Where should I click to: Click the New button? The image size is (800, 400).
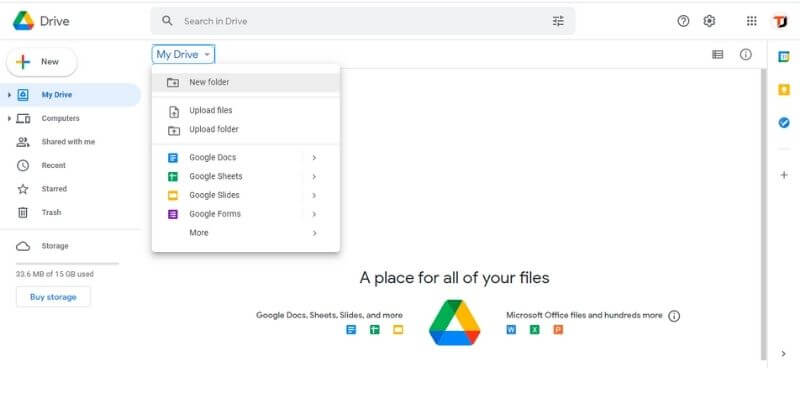pos(42,62)
